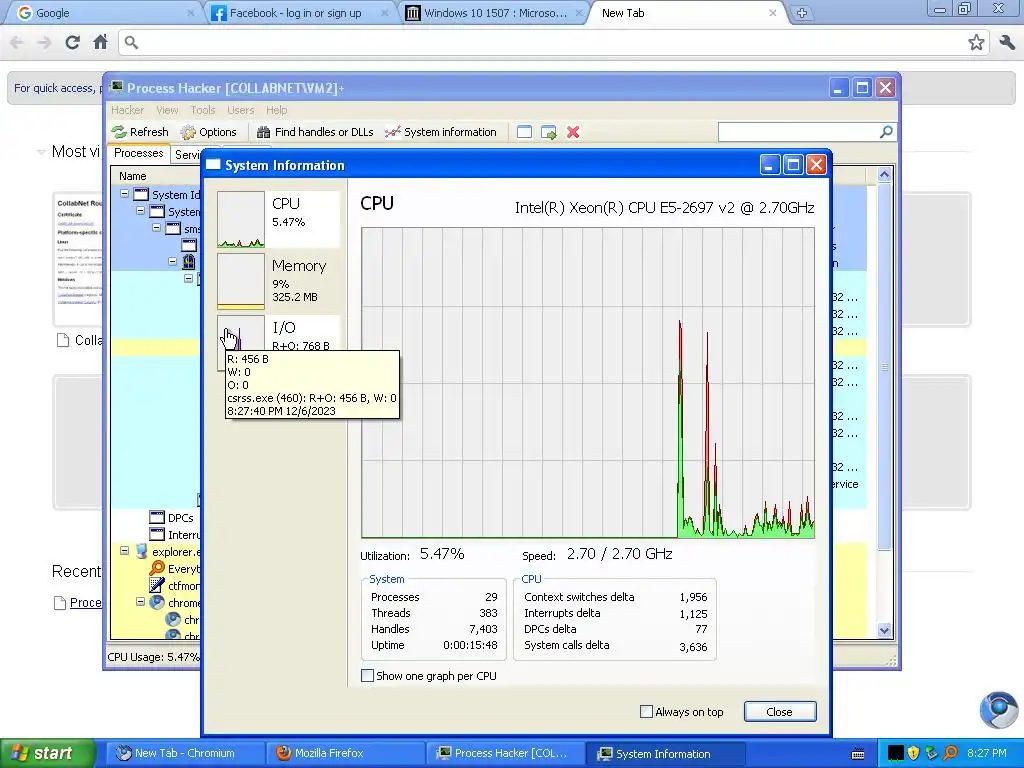Open System information graph icon in toolbar
Screen dimensions: 1024x768
tap(392, 132)
